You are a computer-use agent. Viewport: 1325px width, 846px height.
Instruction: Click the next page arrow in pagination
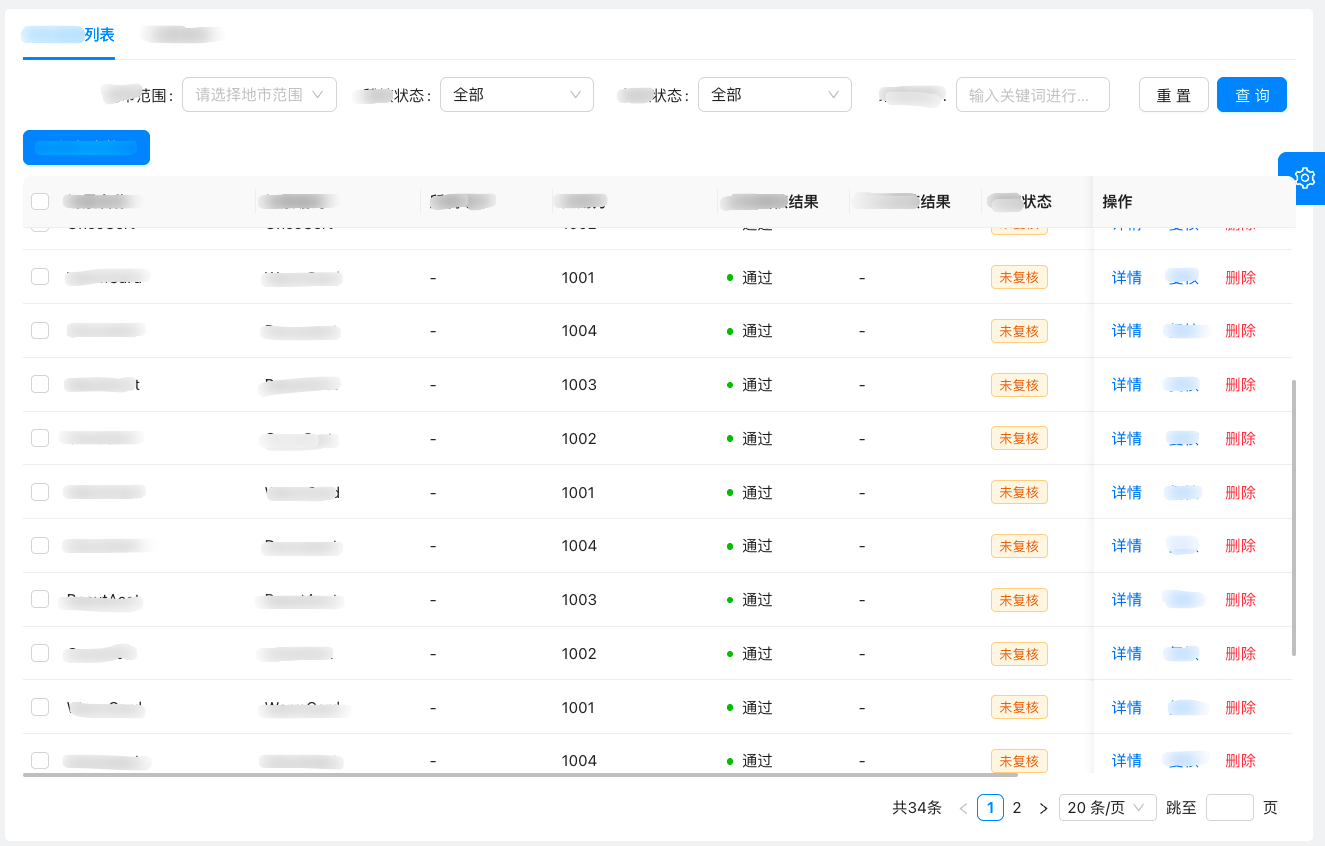pyautogui.click(x=1043, y=807)
